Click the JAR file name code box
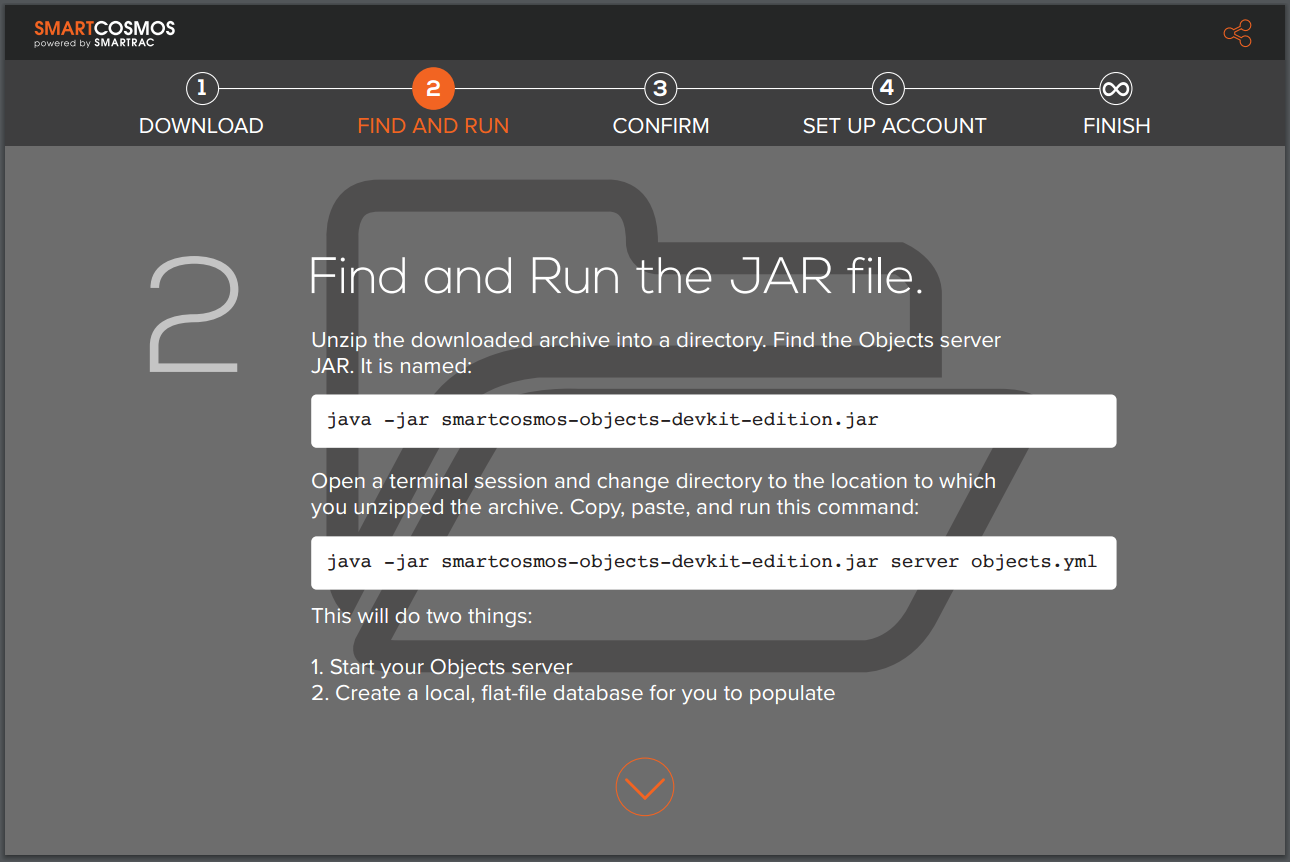Screen dimensions: 1290x862 tap(714, 420)
